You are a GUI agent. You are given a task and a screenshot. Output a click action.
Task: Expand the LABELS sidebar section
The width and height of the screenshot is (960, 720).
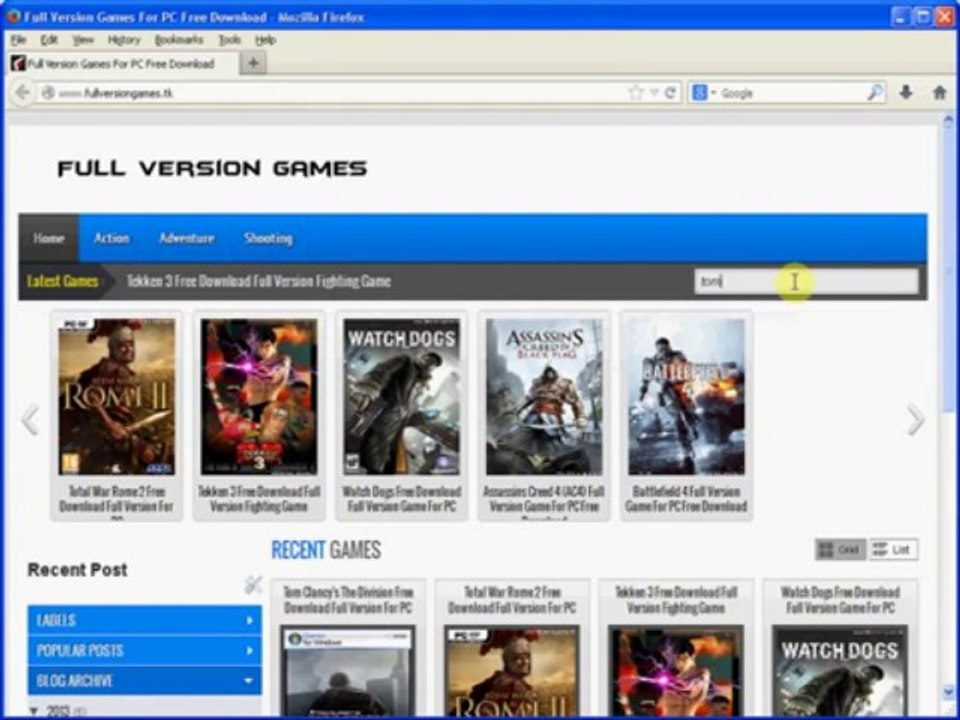click(x=144, y=620)
